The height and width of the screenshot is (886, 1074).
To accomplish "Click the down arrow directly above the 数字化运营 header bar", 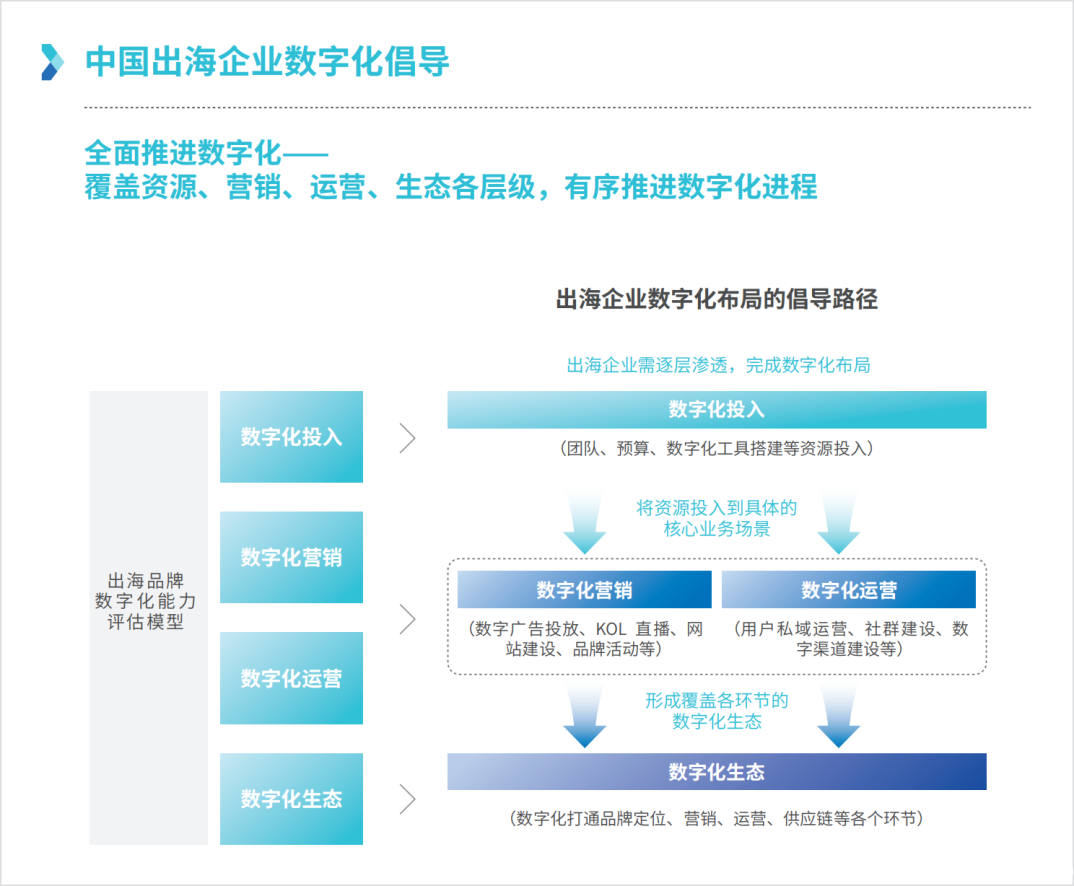I will point(838,524).
